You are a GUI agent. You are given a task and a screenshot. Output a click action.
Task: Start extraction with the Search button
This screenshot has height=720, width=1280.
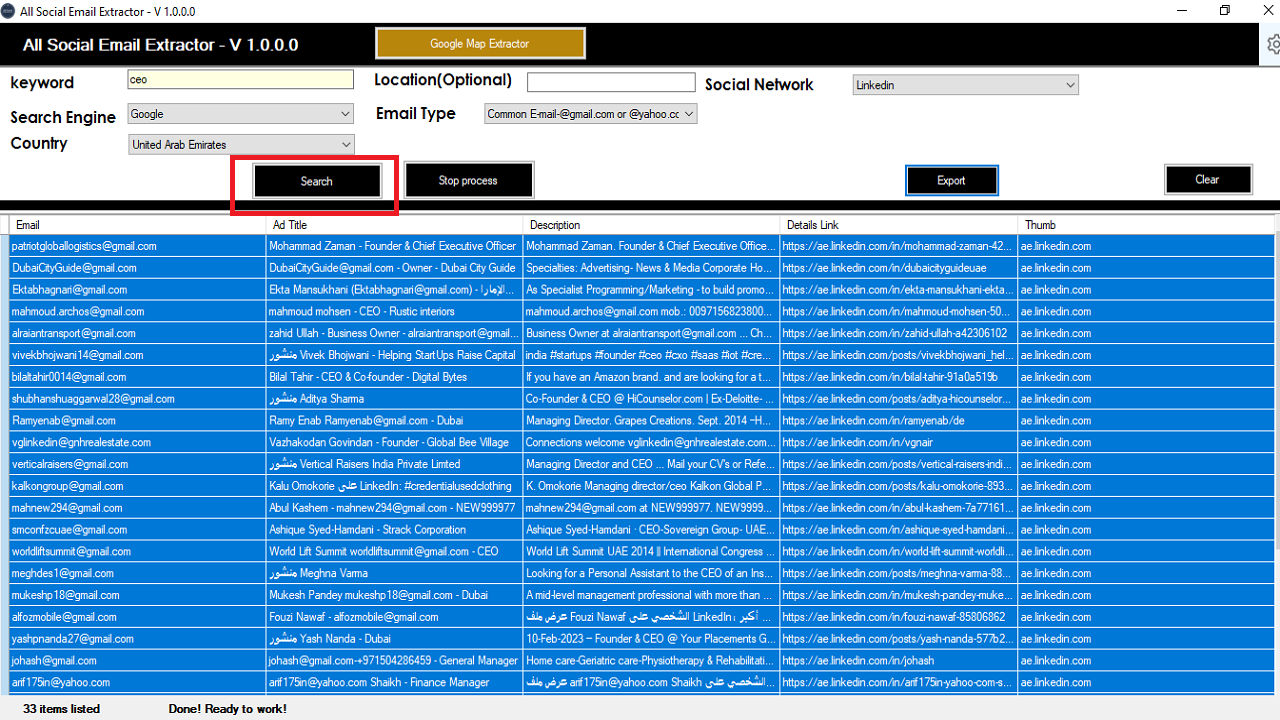[x=316, y=181]
